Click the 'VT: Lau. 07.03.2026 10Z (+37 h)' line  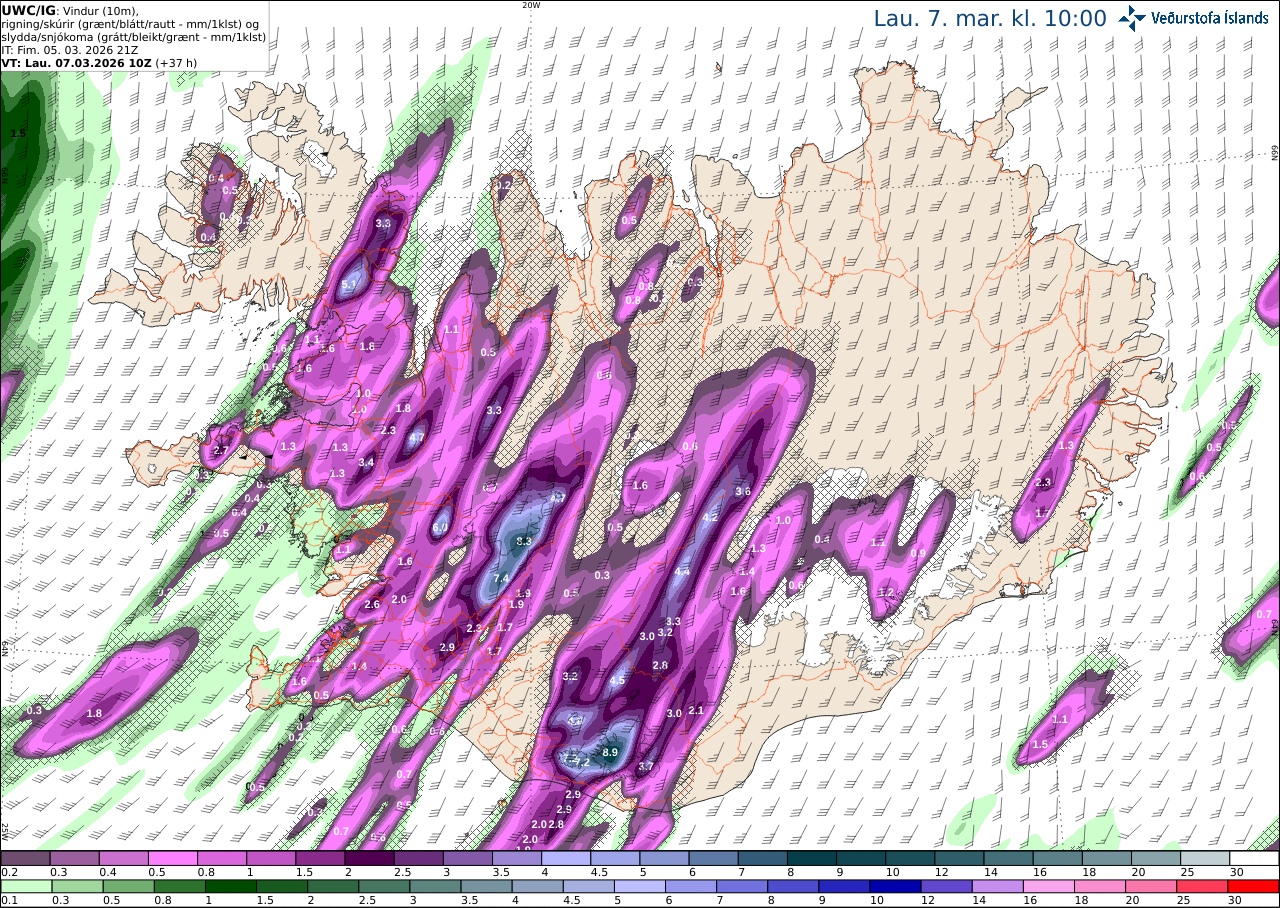pos(98,62)
